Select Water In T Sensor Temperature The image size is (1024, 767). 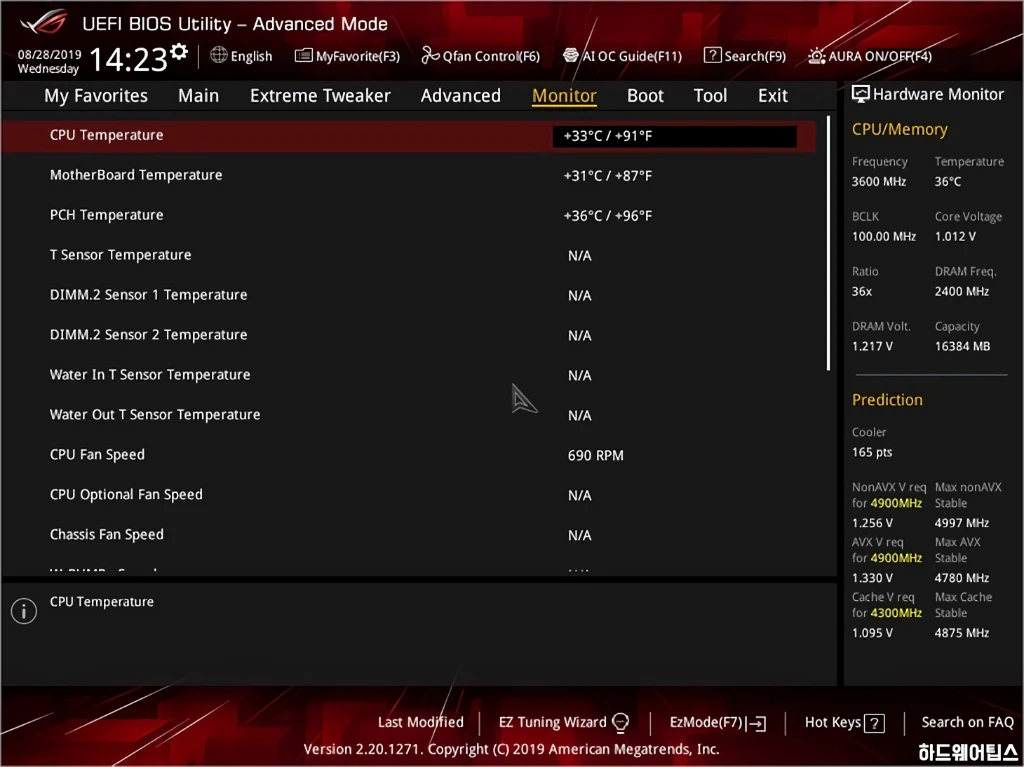click(409, 374)
